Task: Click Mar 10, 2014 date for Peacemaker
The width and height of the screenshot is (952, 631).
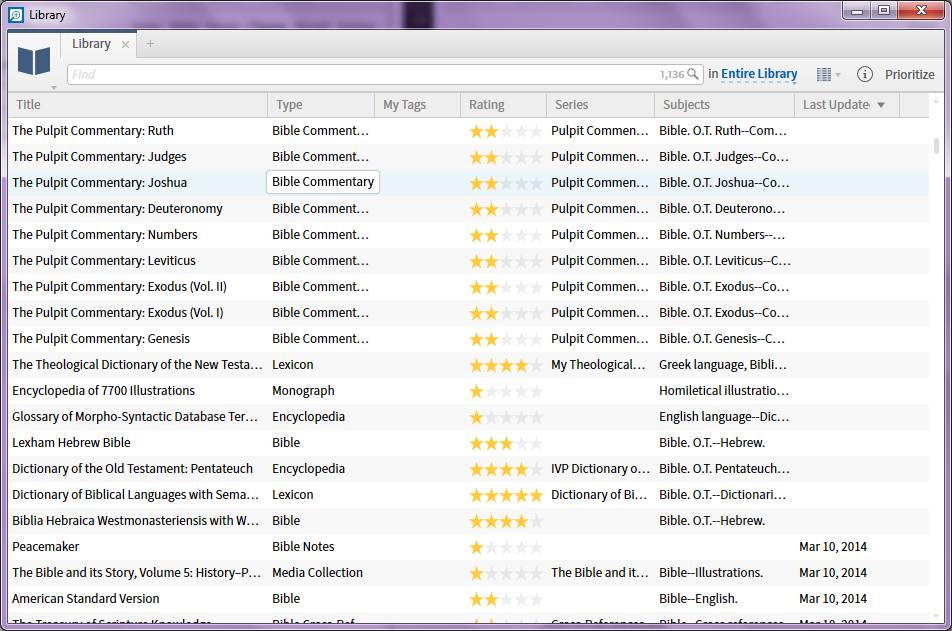Action: (833, 547)
